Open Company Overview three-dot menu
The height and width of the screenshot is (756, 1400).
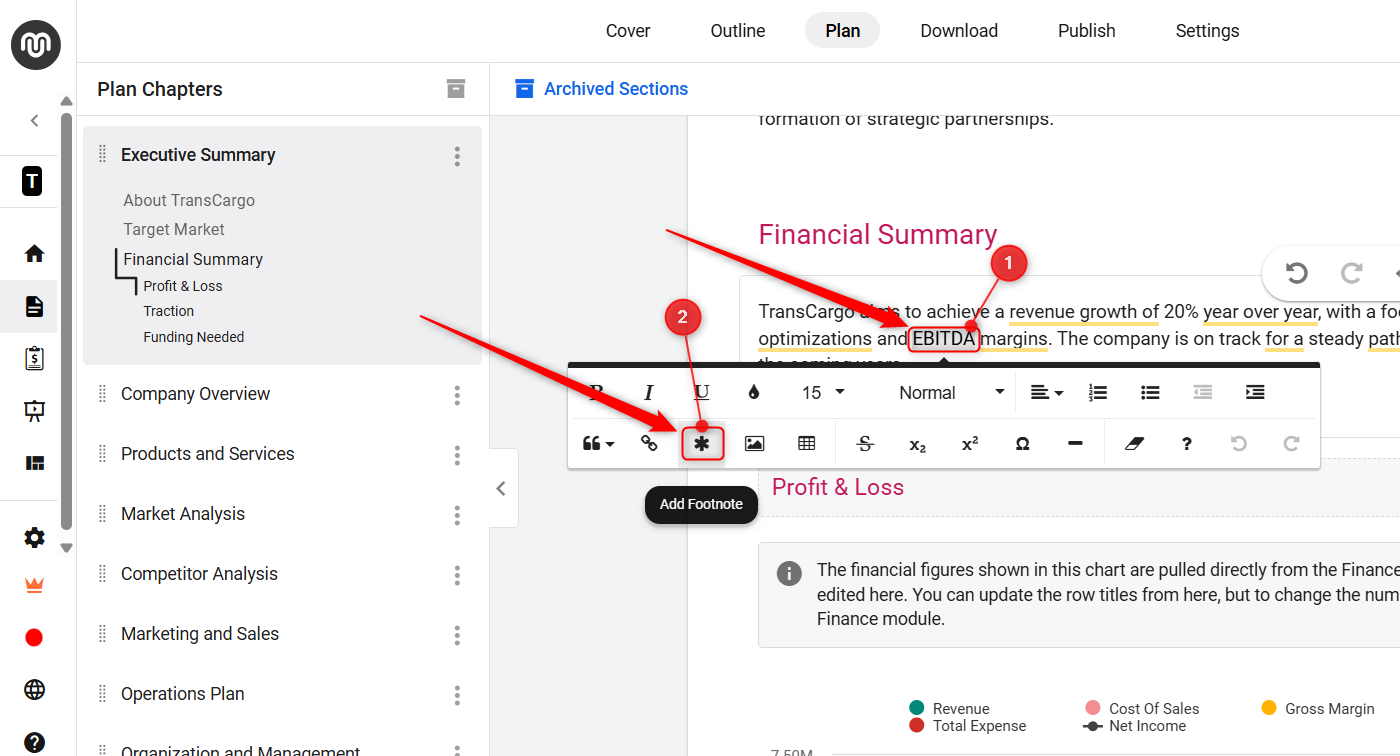pos(457,395)
